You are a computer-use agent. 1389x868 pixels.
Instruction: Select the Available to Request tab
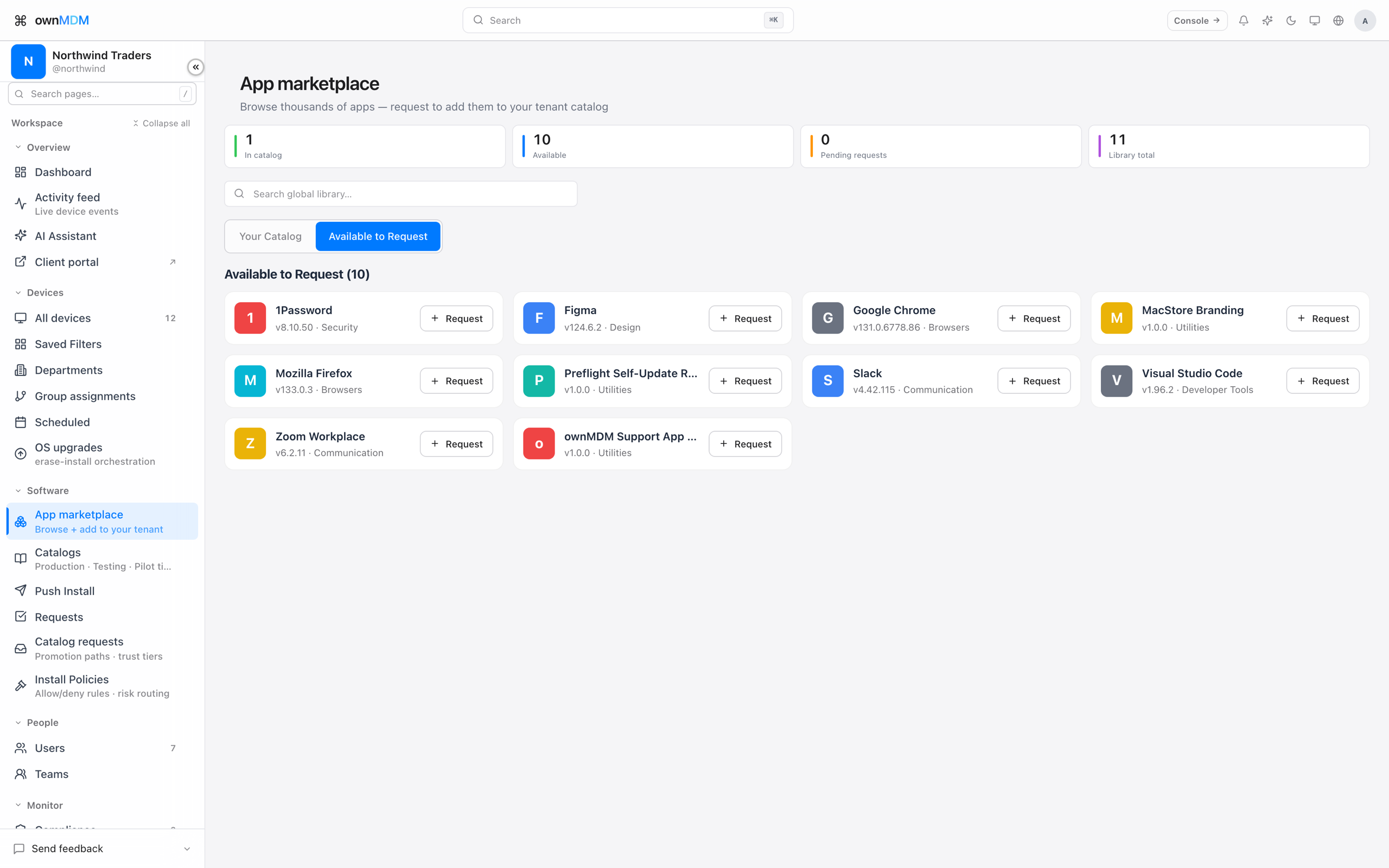point(378,237)
